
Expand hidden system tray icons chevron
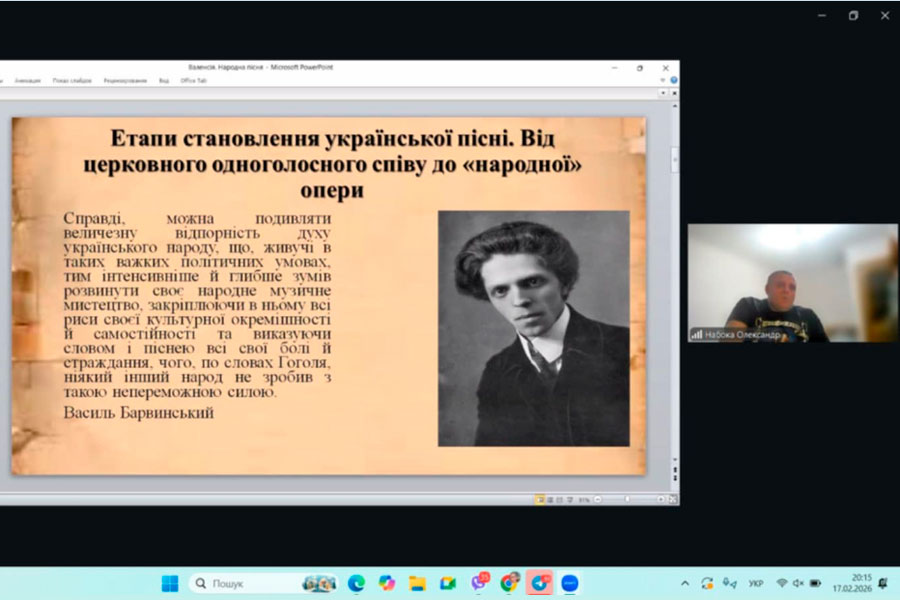click(685, 583)
